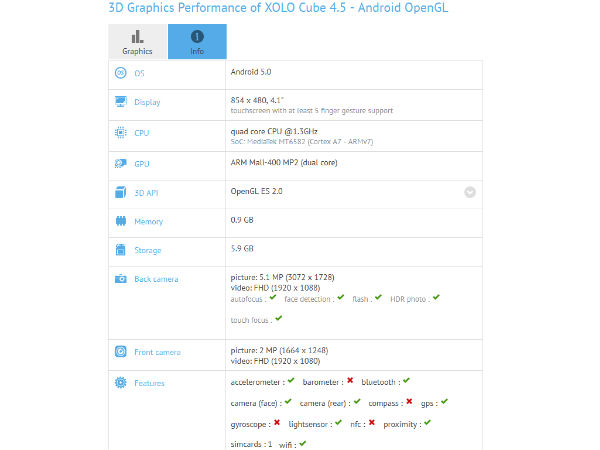
Task: Click the Back camera label
Action: pyautogui.click(x=156, y=279)
